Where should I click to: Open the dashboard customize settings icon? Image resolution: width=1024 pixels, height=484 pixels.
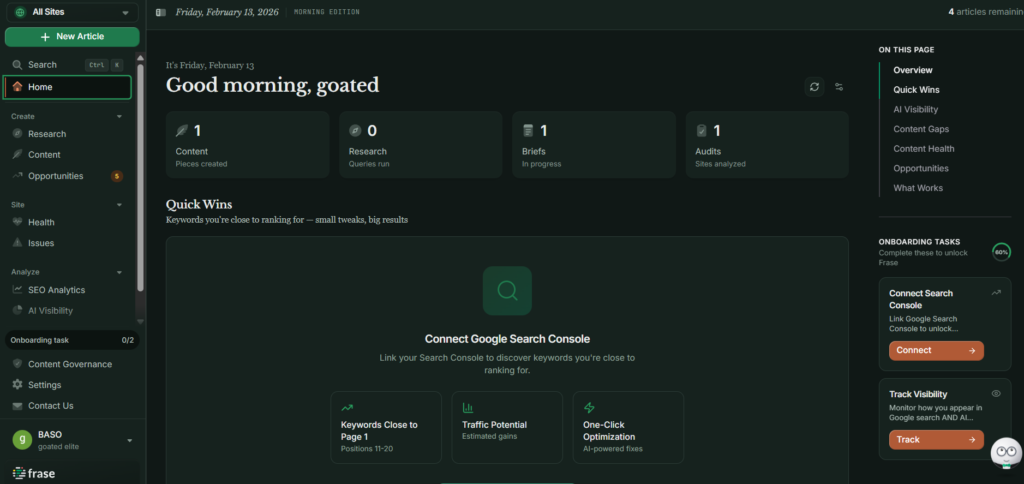point(839,87)
